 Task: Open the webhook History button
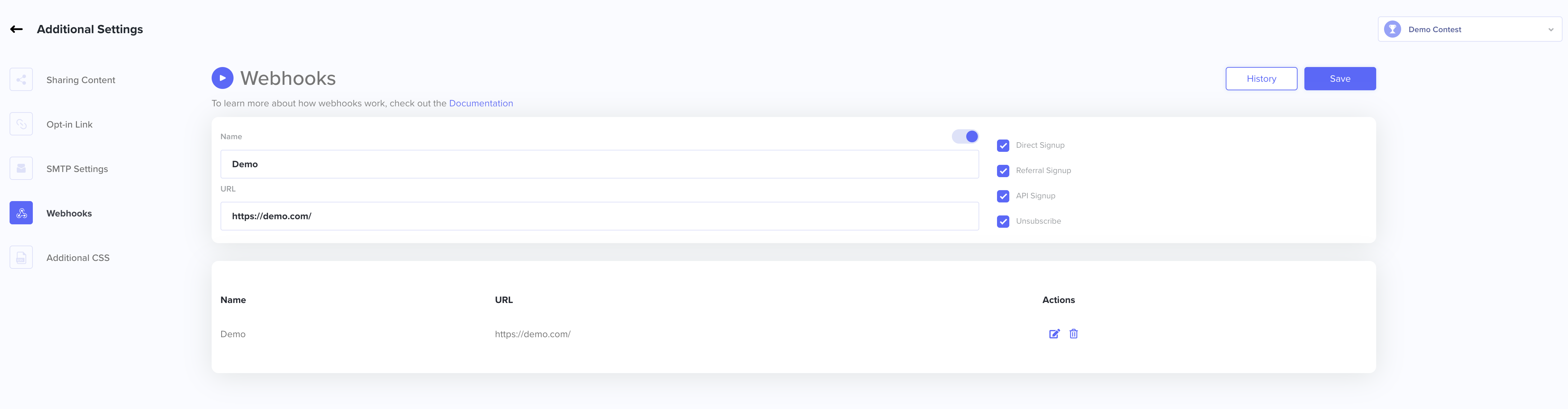1261,79
